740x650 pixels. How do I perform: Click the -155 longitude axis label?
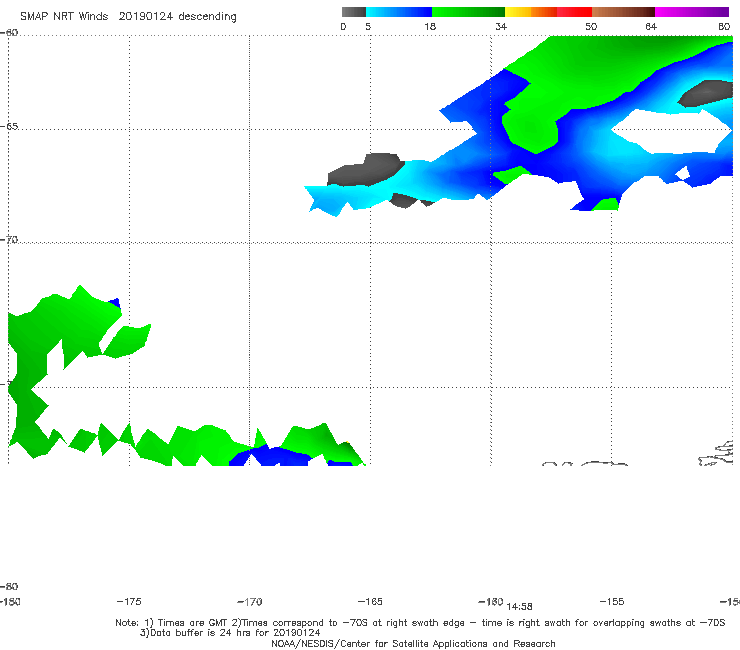(x=612, y=601)
